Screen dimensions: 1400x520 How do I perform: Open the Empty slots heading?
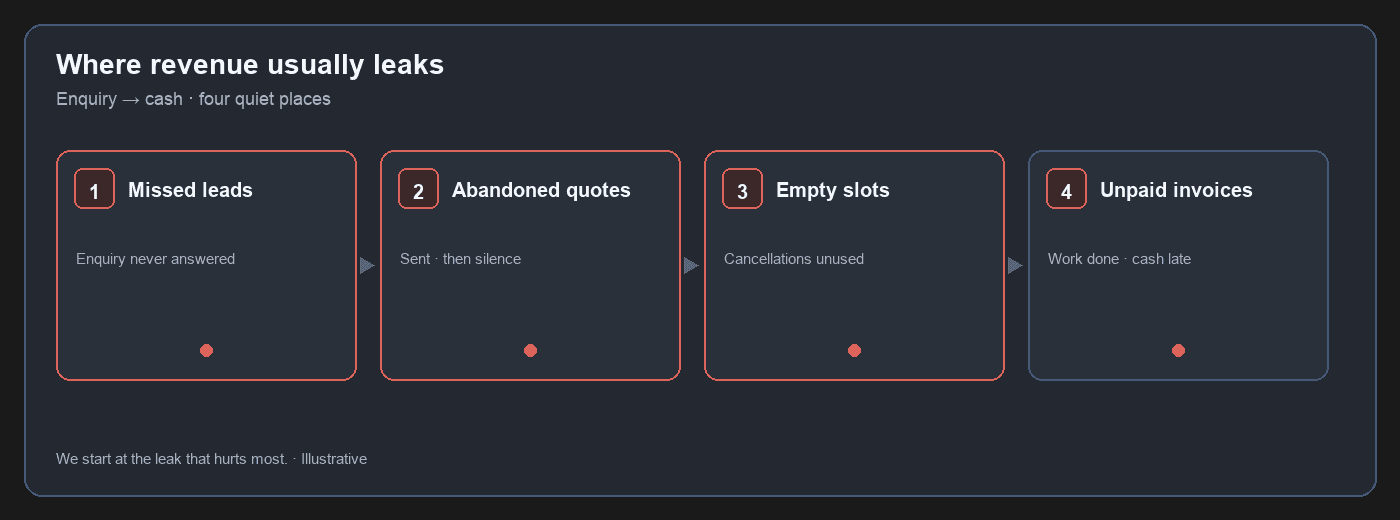832,190
